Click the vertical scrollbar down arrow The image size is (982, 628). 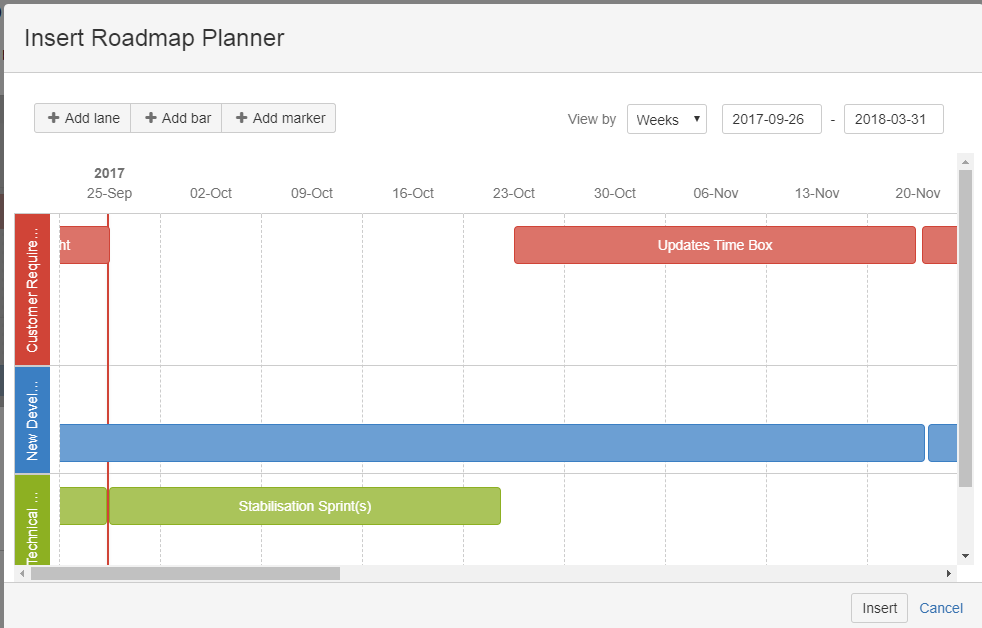(965, 555)
